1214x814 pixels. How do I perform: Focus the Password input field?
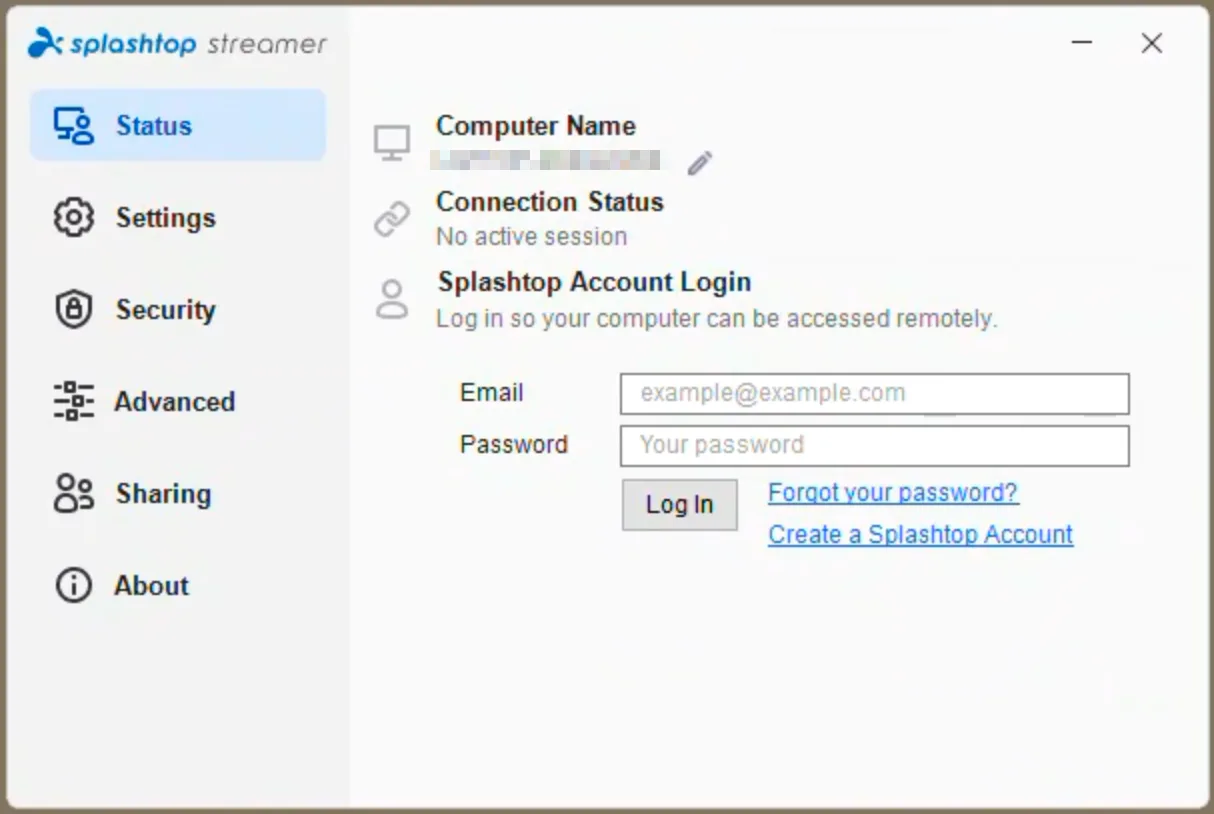point(875,446)
